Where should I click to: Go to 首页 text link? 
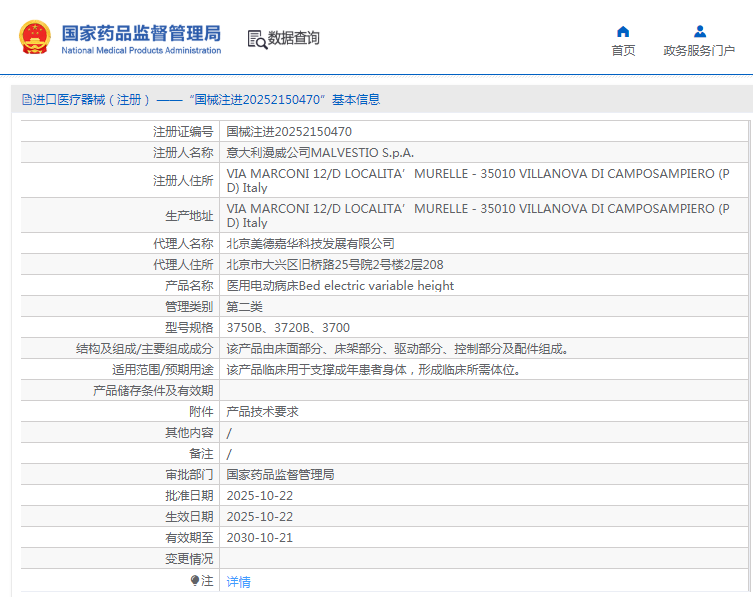point(623,50)
